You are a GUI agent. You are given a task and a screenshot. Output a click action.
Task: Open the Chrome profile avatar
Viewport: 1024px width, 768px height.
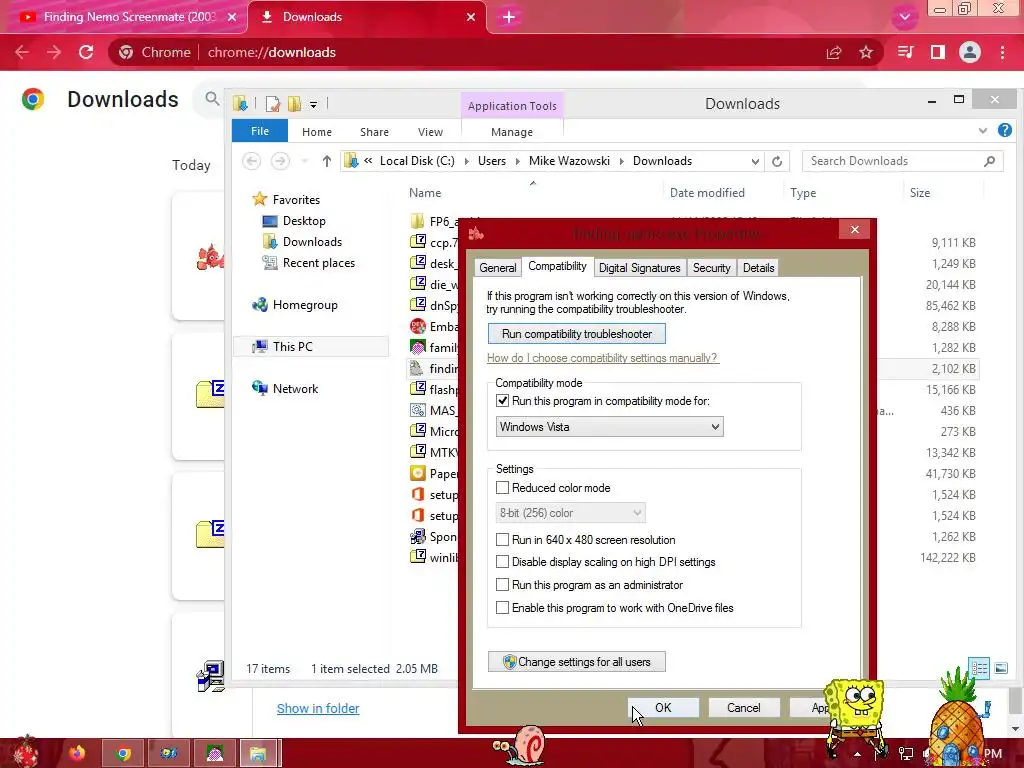click(970, 52)
